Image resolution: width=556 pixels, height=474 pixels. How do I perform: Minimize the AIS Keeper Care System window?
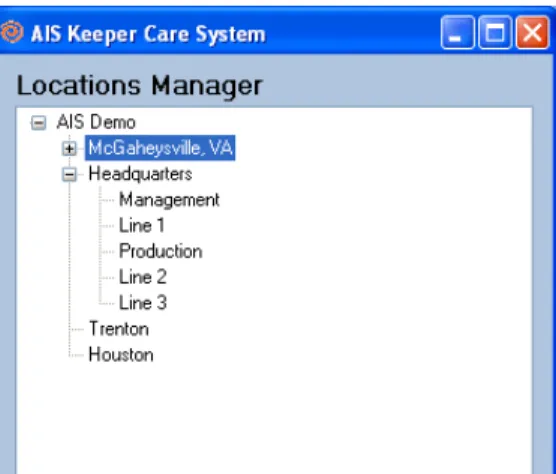(457, 32)
